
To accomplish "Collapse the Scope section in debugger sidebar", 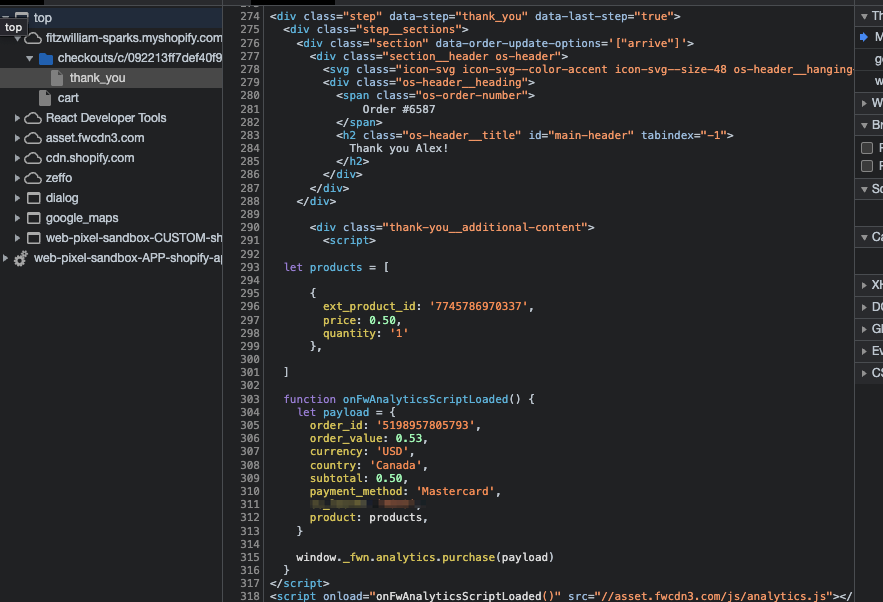I will pyautogui.click(x=864, y=189).
